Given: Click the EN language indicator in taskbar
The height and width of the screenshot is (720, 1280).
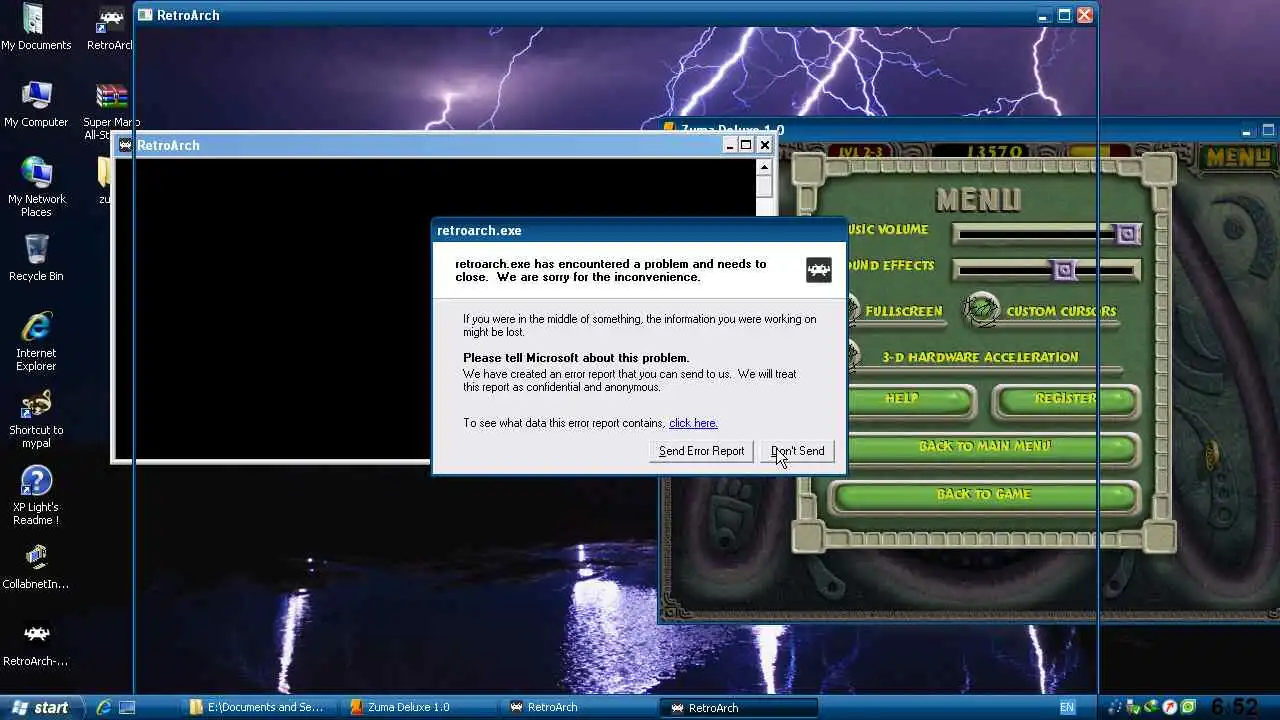Looking at the screenshot, I should tap(1067, 707).
